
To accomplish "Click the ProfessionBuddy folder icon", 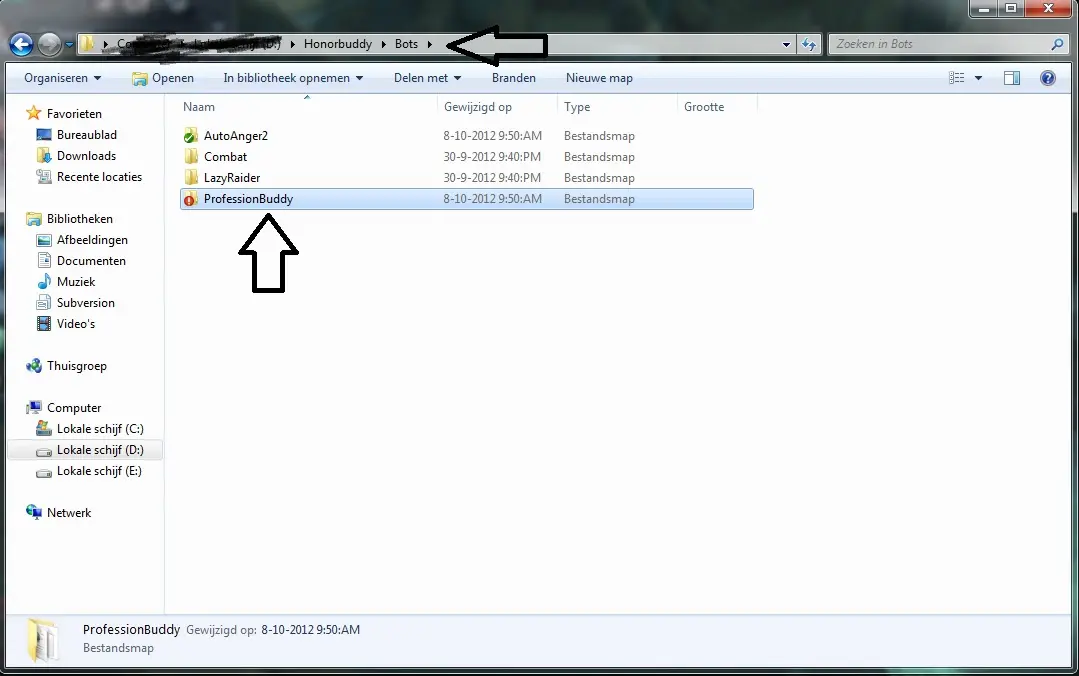I will tap(191, 199).
